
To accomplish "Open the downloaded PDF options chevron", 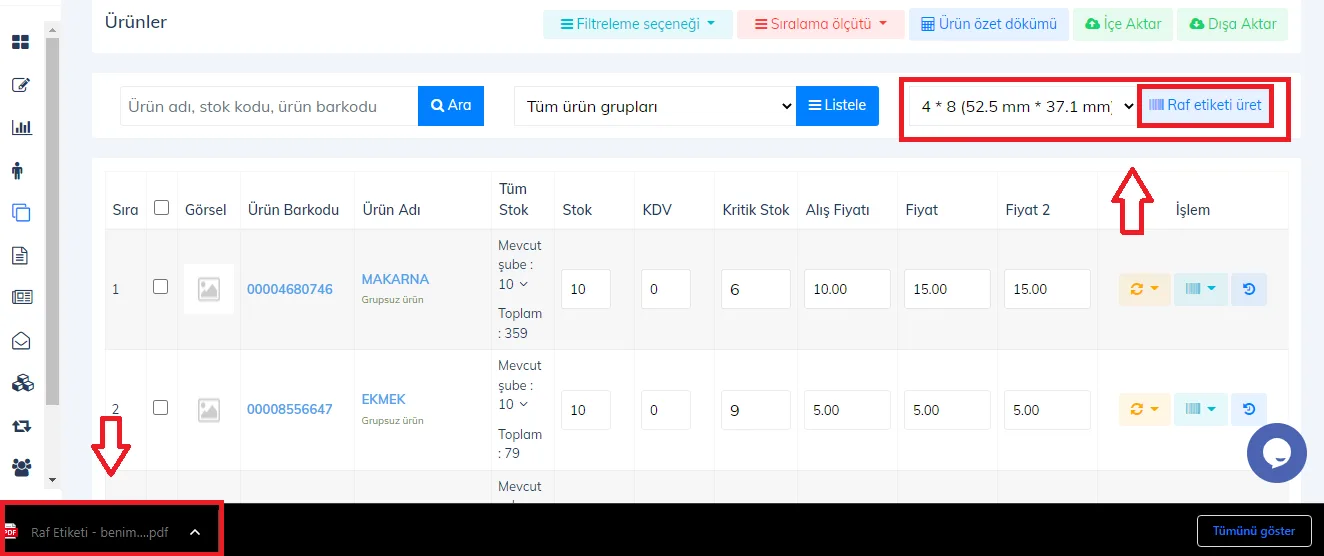I will pos(195,532).
